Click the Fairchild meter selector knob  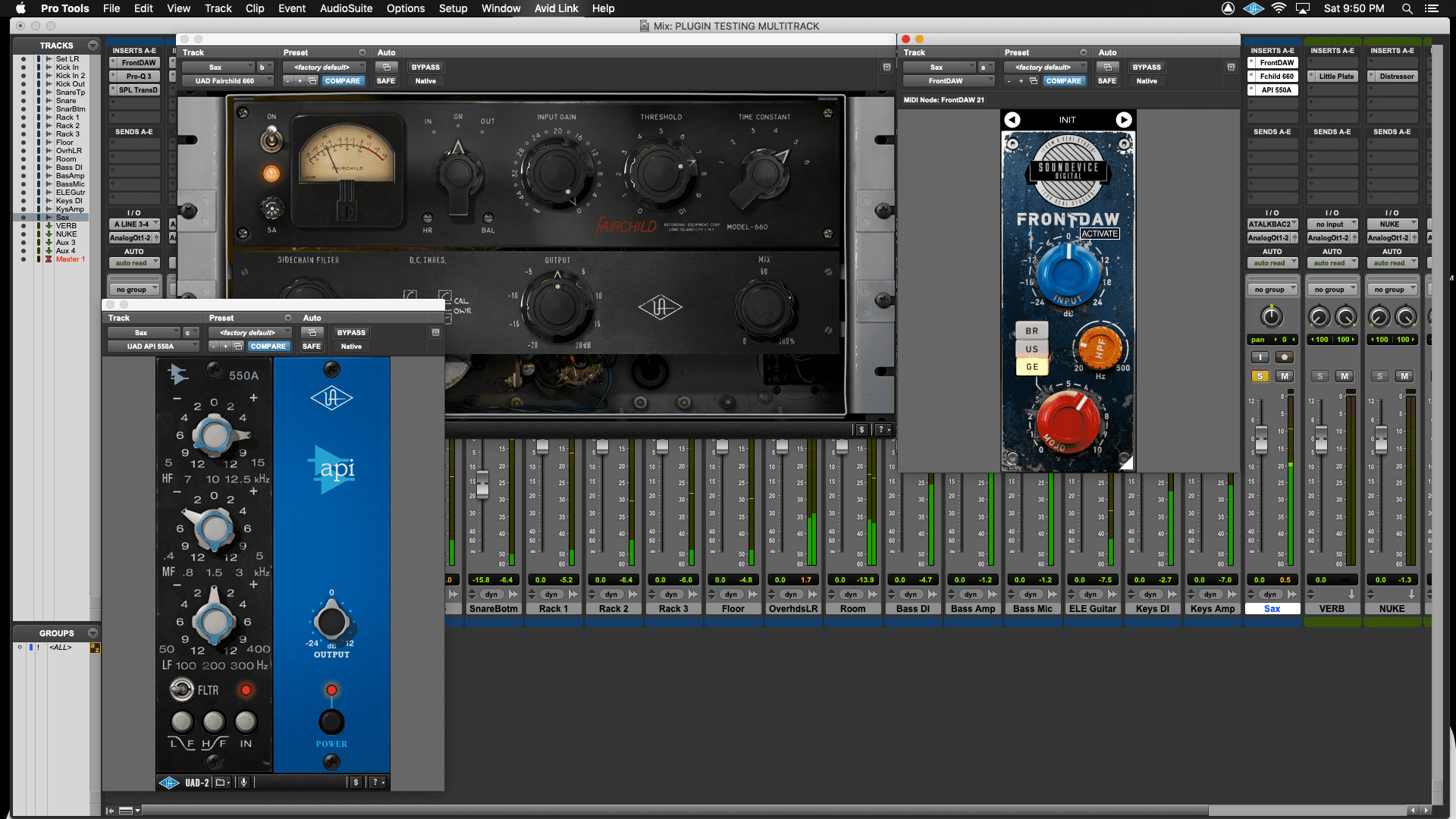click(x=457, y=174)
